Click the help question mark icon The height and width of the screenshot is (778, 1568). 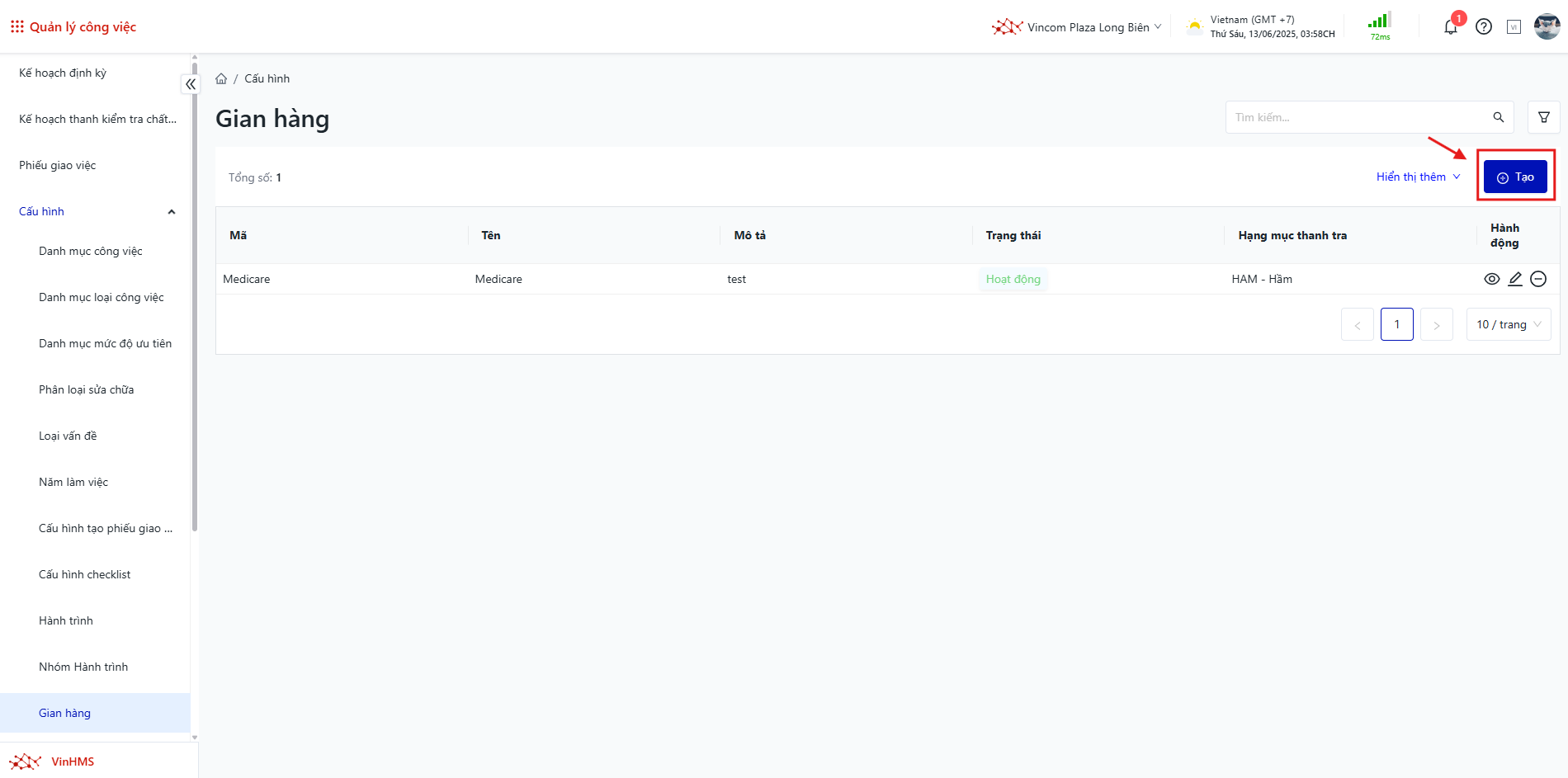(x=1484, y=27)
